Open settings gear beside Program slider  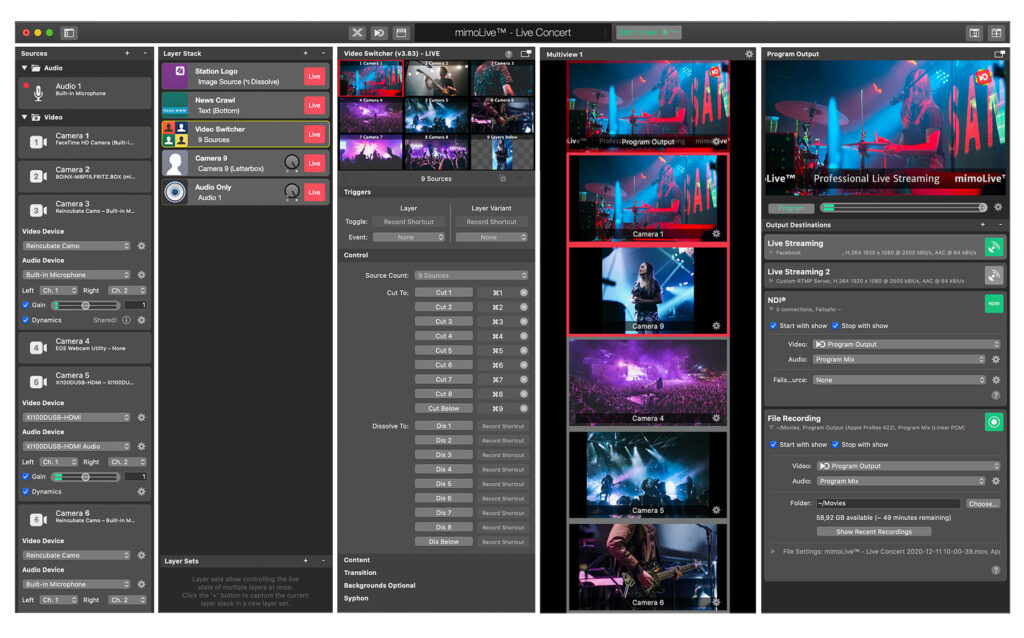pos(998,208)
